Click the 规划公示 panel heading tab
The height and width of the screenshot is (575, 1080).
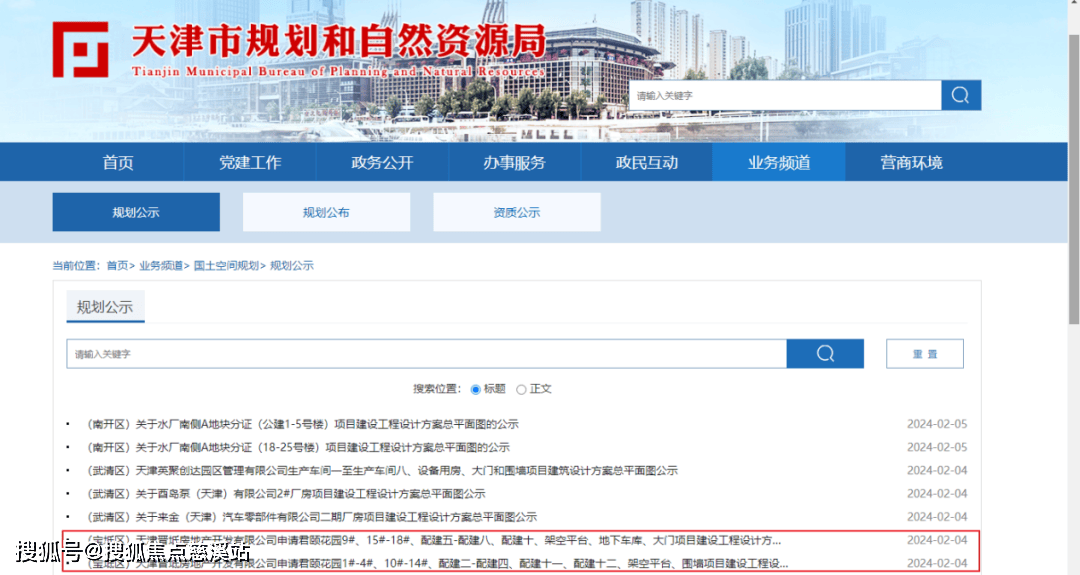point(105,307)
